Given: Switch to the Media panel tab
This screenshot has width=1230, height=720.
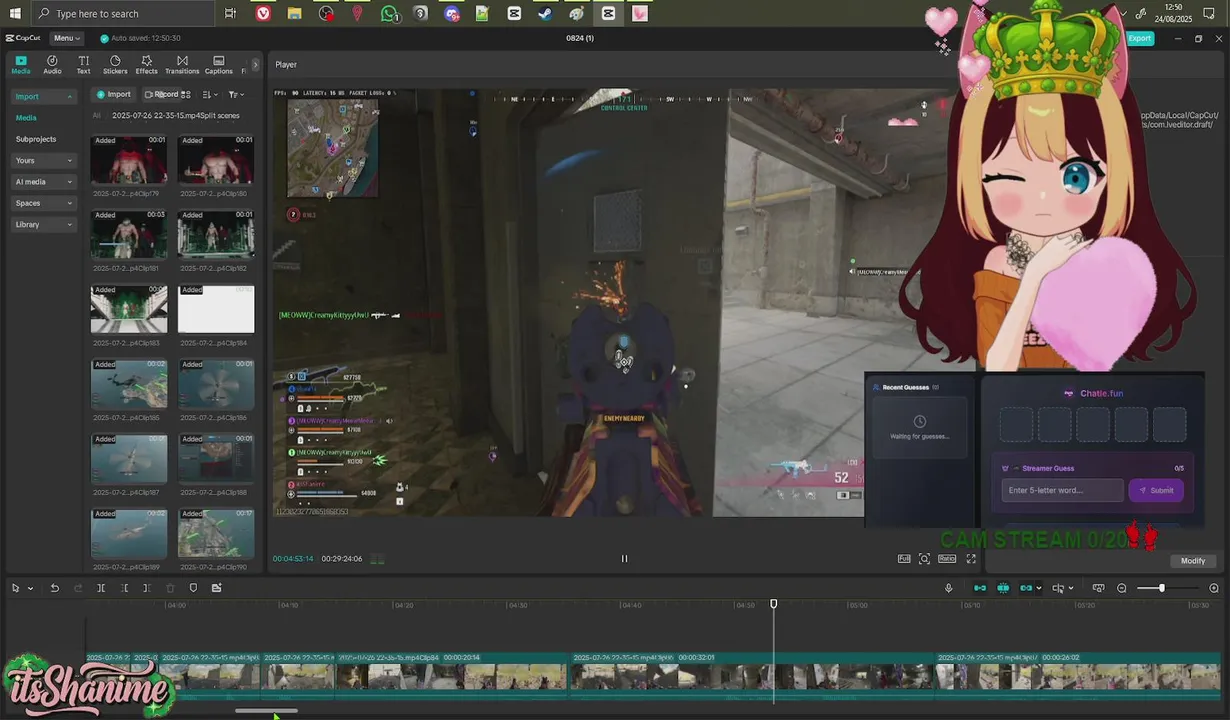Looking at the screenshot, I should pos(21,65).
